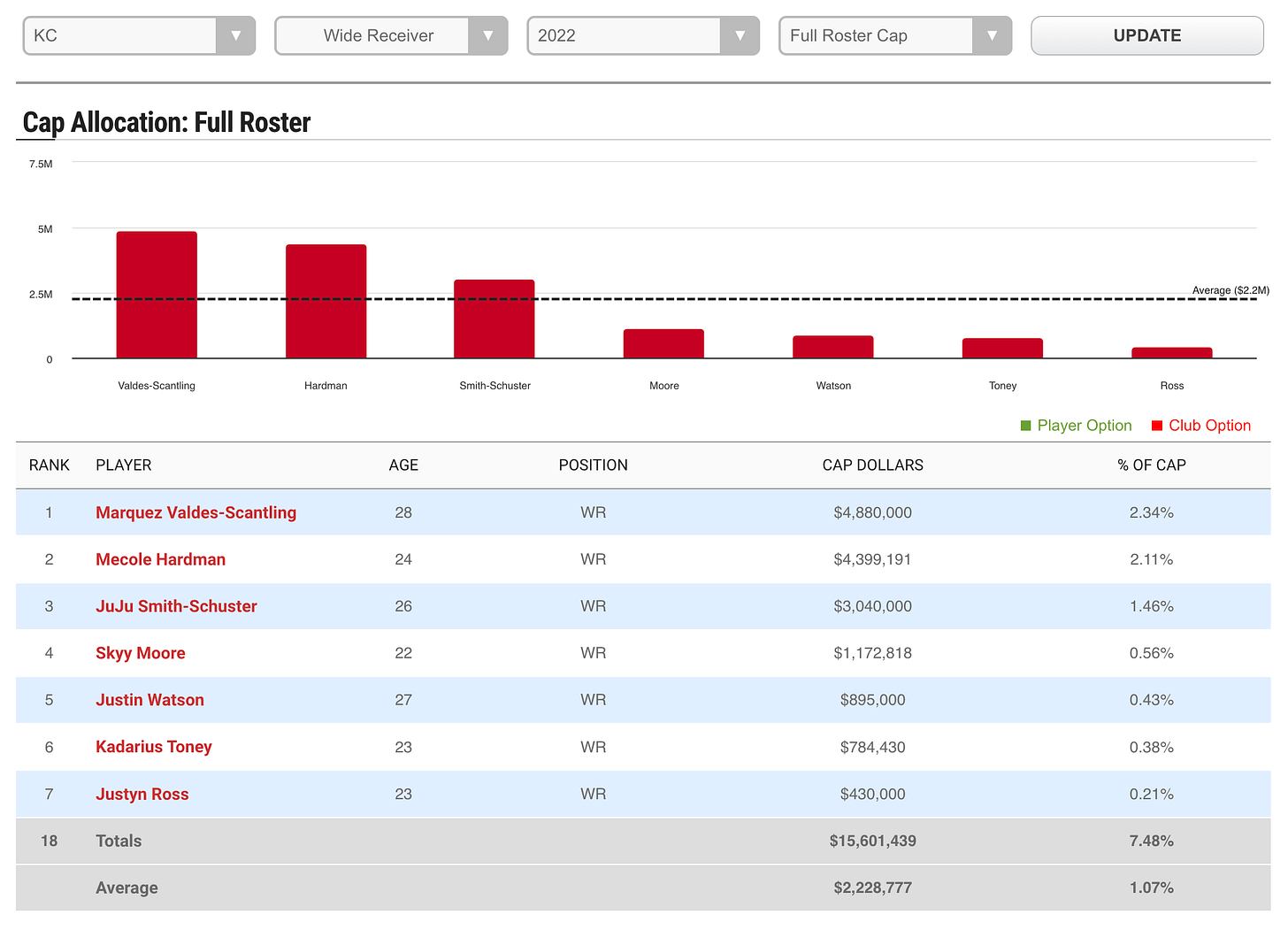Select the Valdes-Scantling bar in chart
1288x930 pixels.
(x=157, y=295)
